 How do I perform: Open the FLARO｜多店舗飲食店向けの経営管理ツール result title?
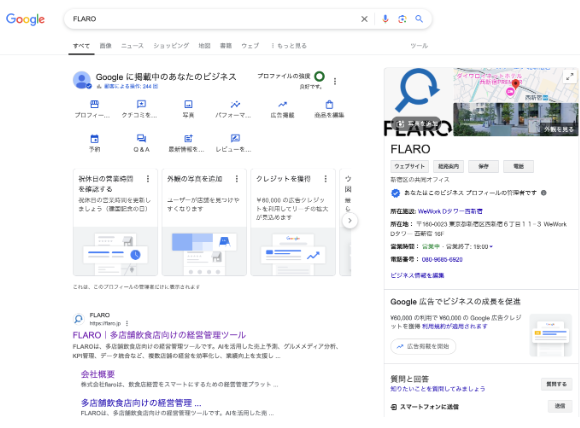(x=159, y=335)
